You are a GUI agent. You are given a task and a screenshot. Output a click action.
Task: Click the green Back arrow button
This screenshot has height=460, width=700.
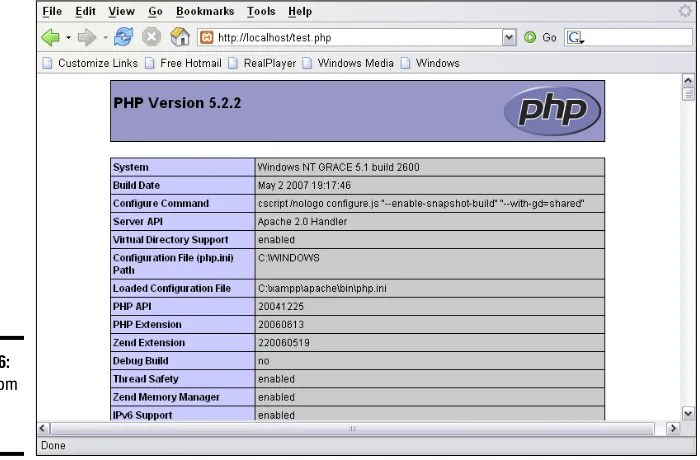pyautogui.click(x=50, y=38)
